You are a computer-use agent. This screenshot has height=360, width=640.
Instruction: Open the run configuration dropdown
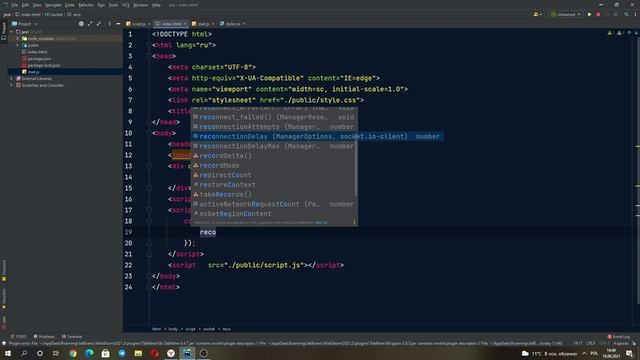[566, 14]
